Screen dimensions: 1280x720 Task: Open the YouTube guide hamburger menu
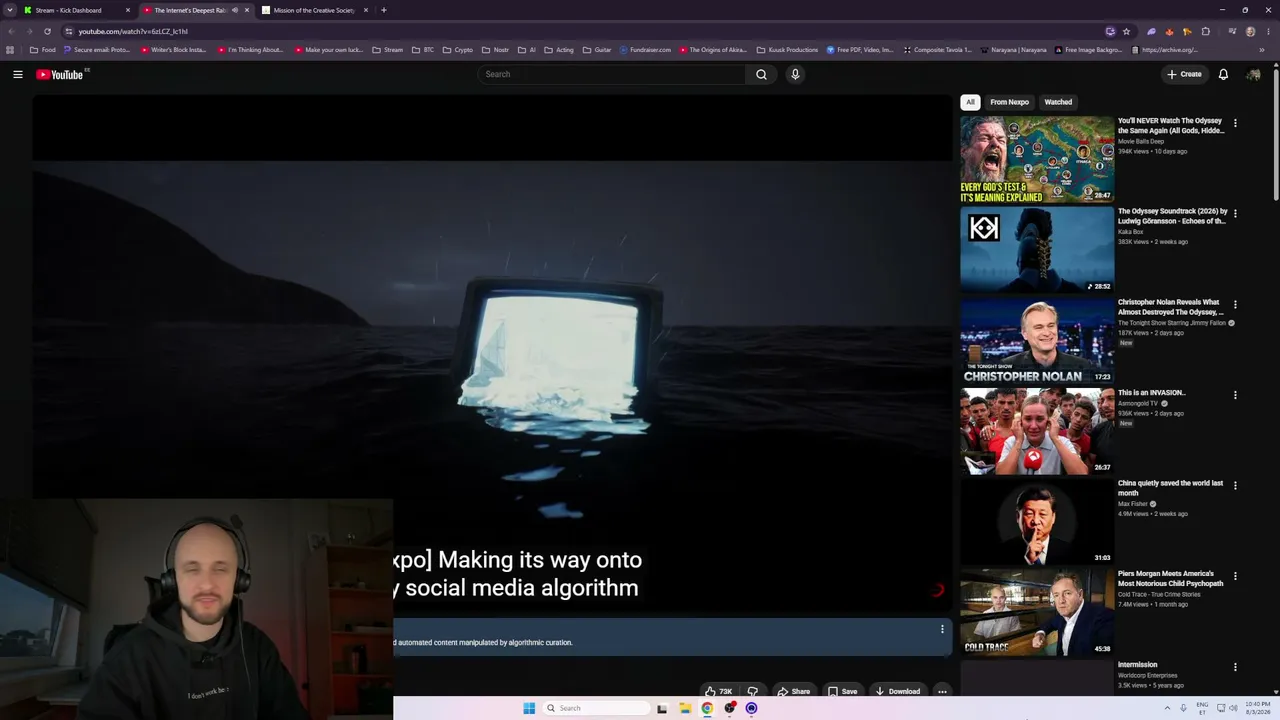[x=18, y=74]
